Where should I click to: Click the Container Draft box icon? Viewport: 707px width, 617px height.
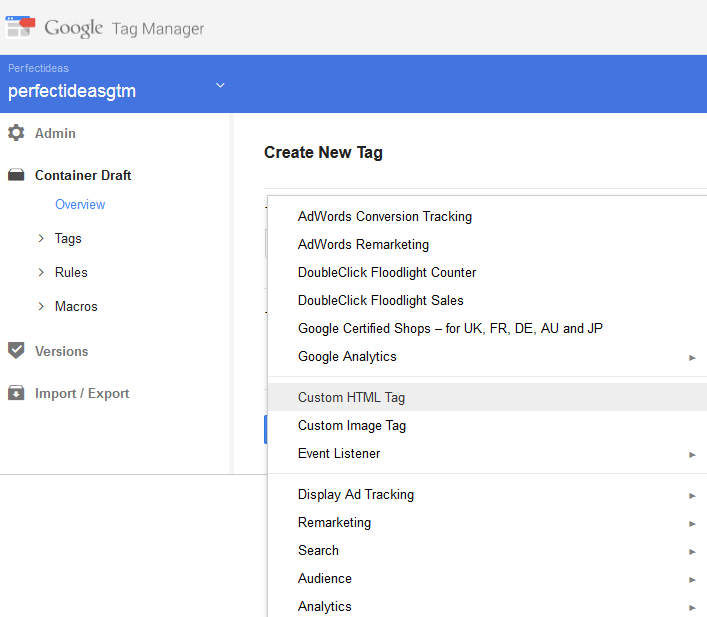(16, 175)
